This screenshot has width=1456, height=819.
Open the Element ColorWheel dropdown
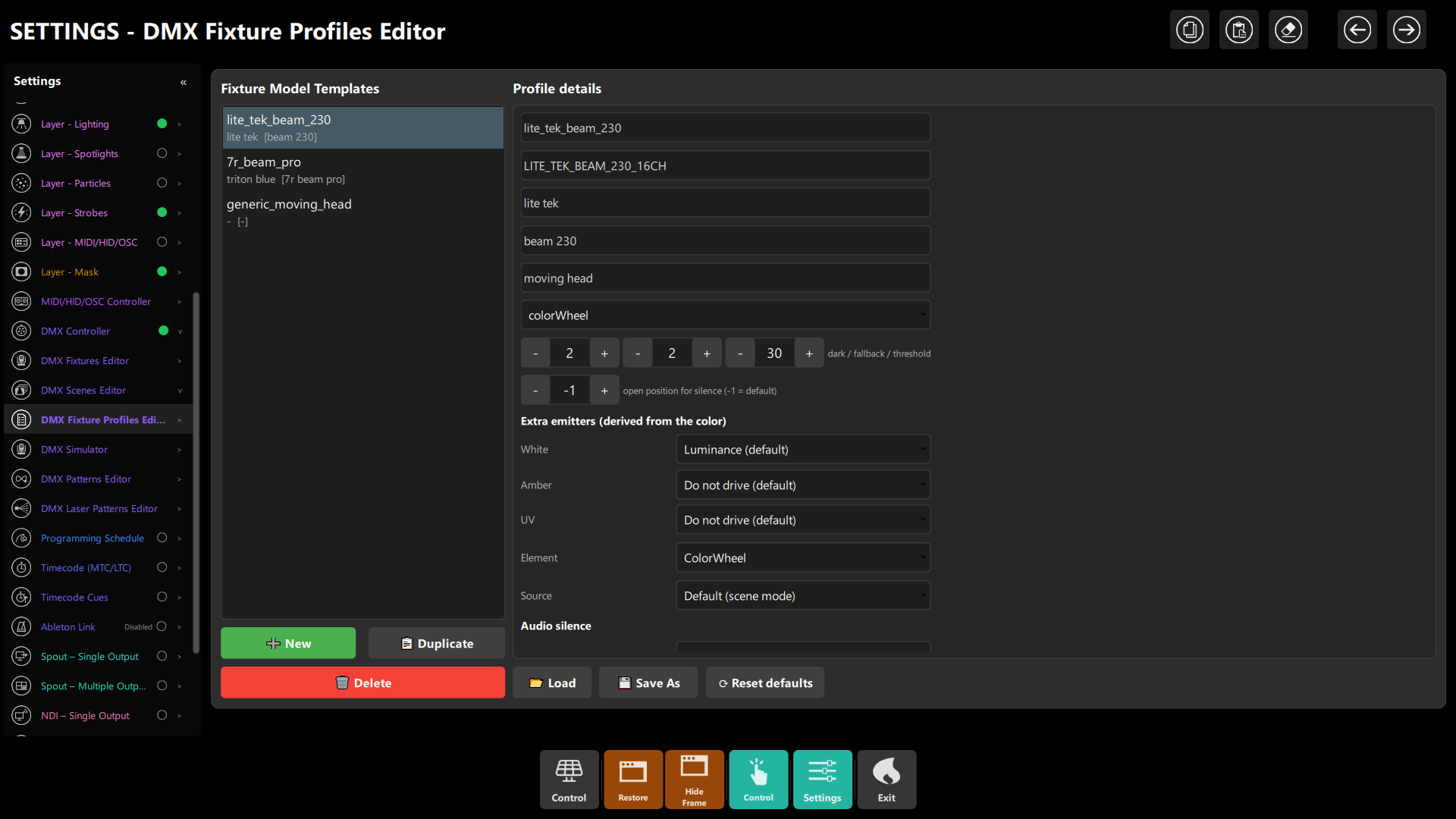[x=803, y=558]
